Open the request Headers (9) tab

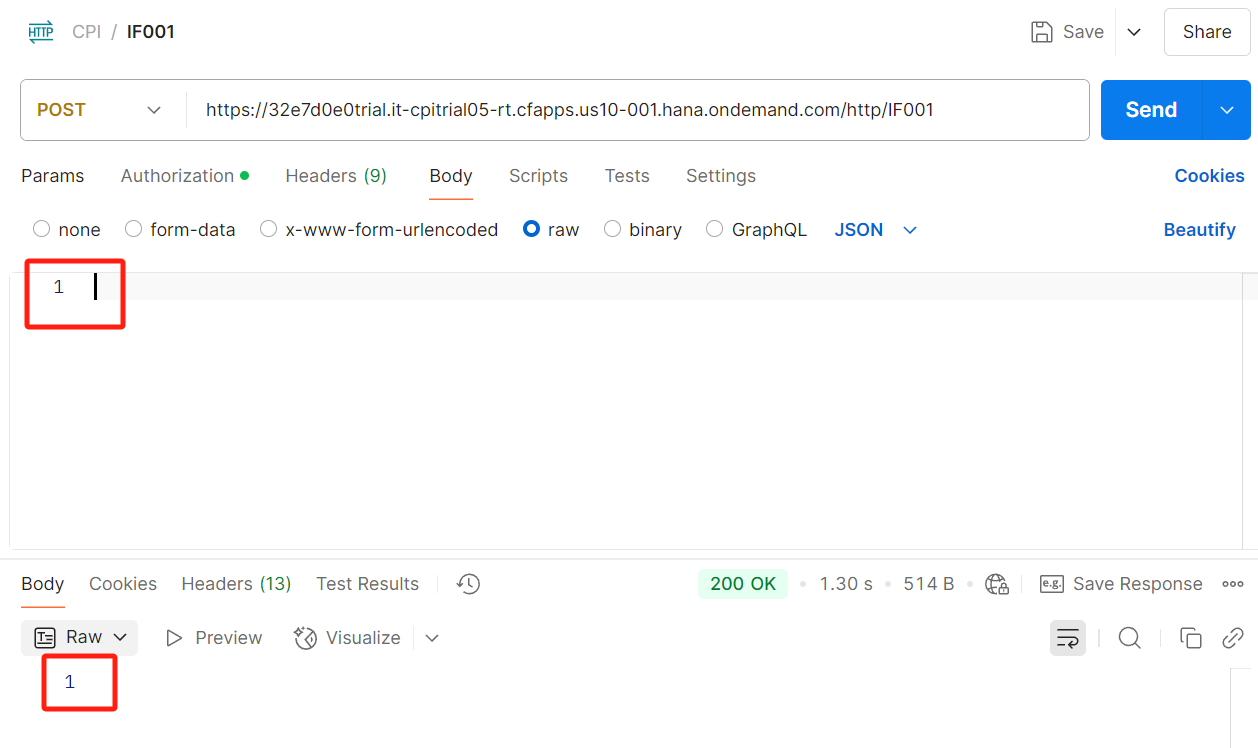click(x=336, y=176)
